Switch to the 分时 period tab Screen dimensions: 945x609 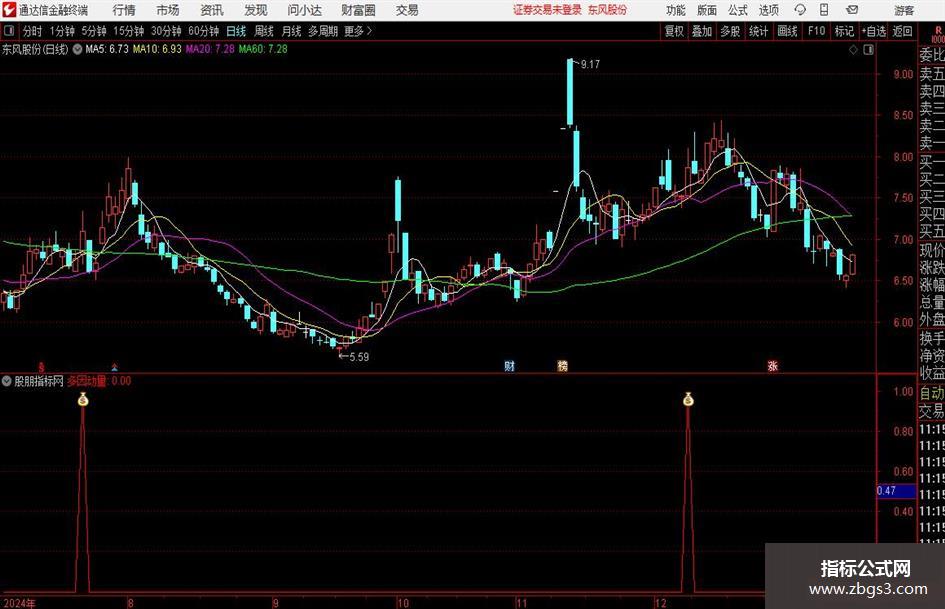[x=33, y=31]
